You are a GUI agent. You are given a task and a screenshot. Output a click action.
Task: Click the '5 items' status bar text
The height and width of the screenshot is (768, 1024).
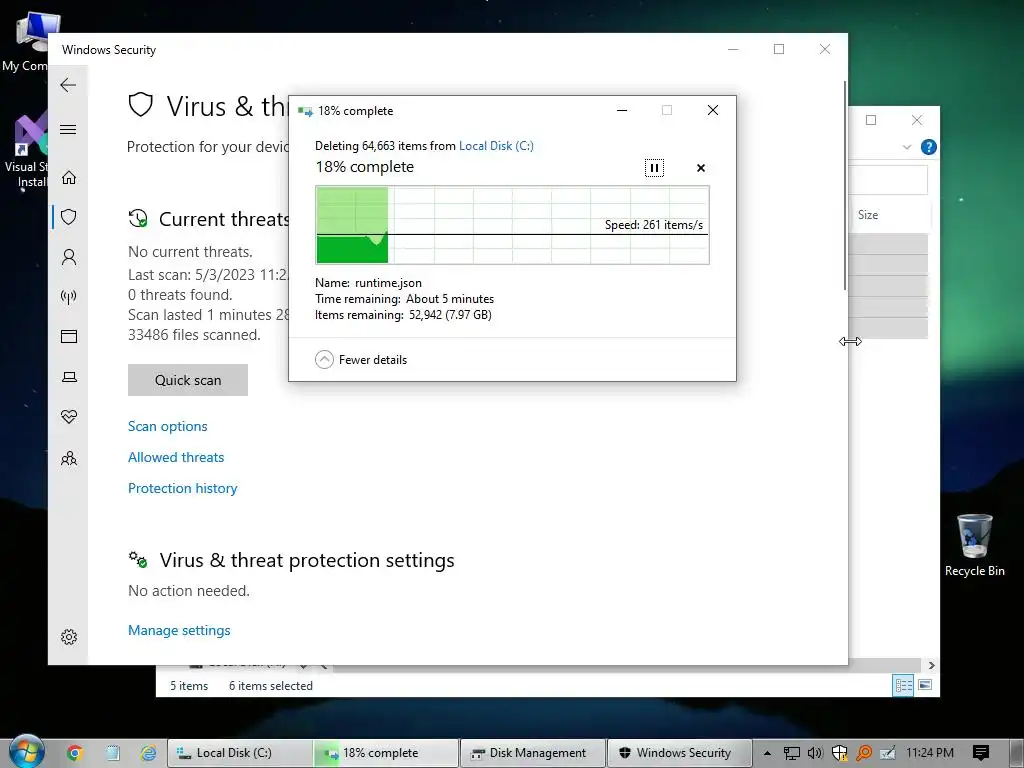coord(189,686)
